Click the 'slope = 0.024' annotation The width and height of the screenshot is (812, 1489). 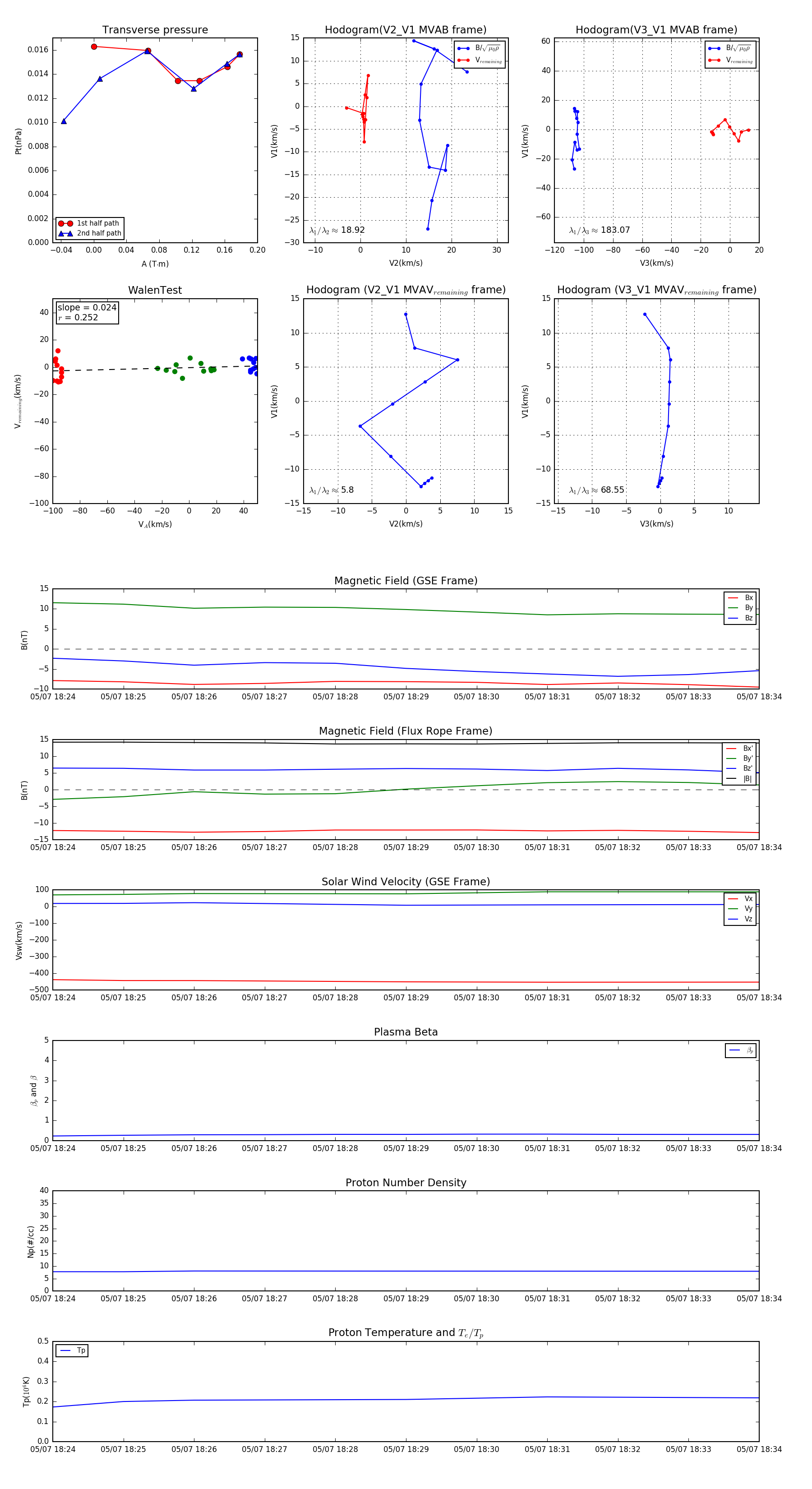coord(87,308)
